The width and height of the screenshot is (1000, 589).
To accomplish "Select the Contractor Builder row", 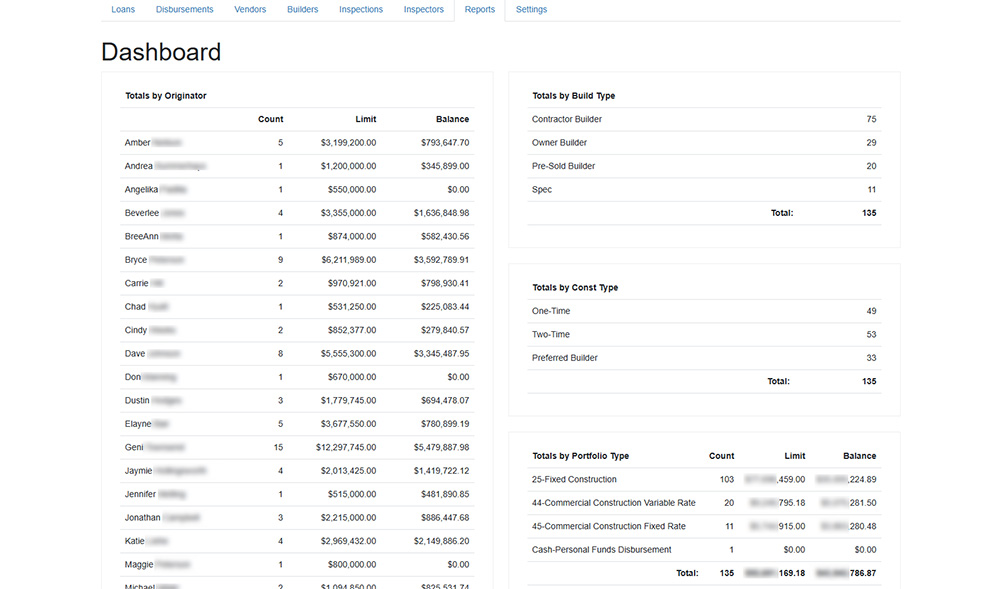I will 567,119.
